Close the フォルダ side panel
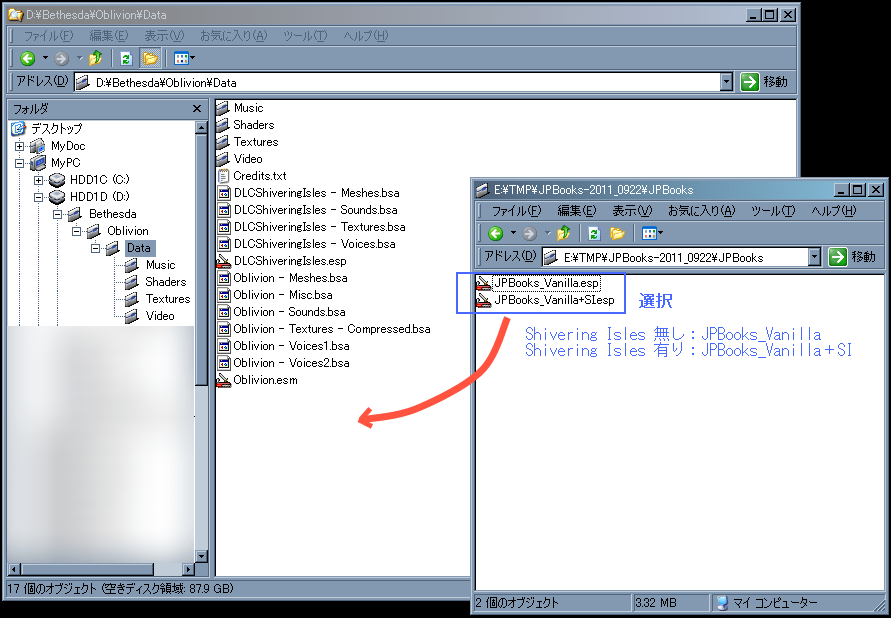 click(197, 108)
